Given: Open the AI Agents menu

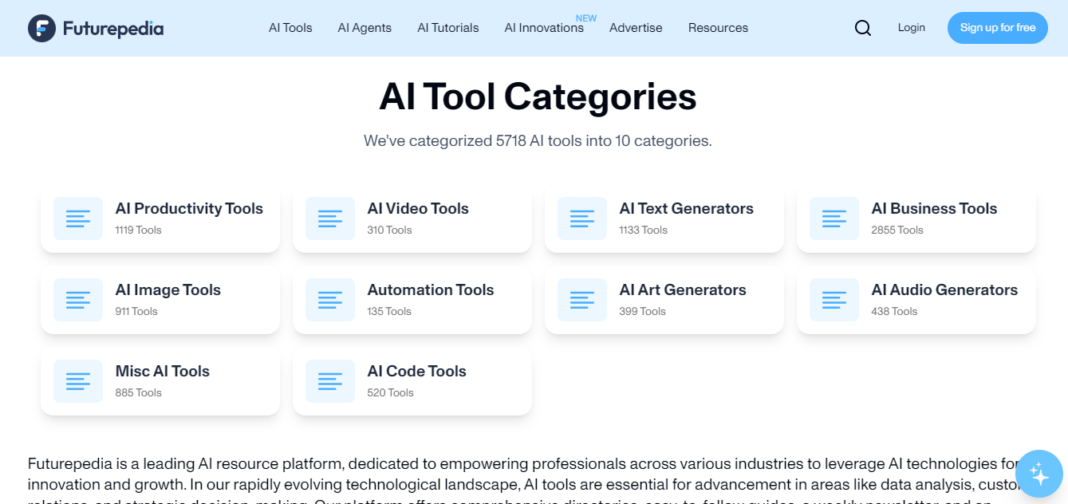Looking at the screenshot, I should pyautogui.click(x=364, y=28).
